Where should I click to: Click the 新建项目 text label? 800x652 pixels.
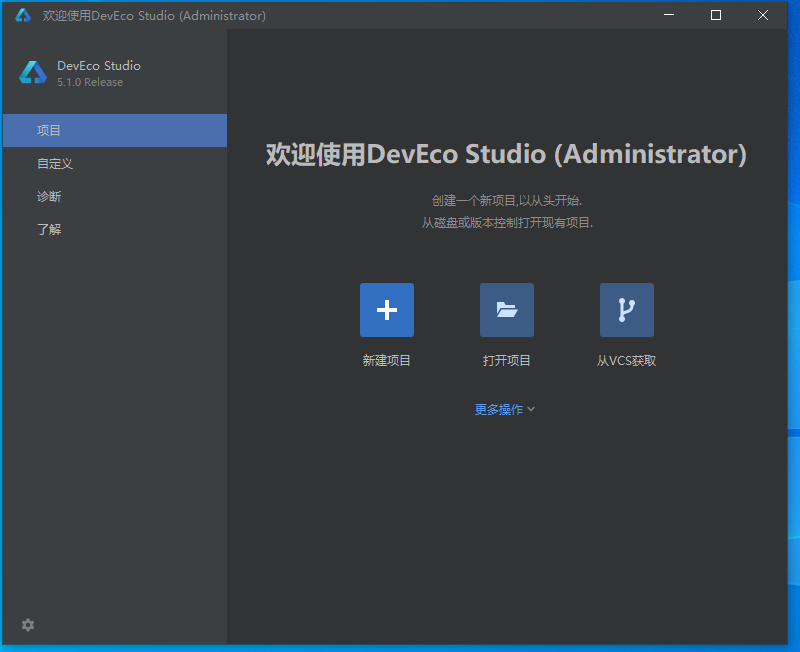point(387,361)
